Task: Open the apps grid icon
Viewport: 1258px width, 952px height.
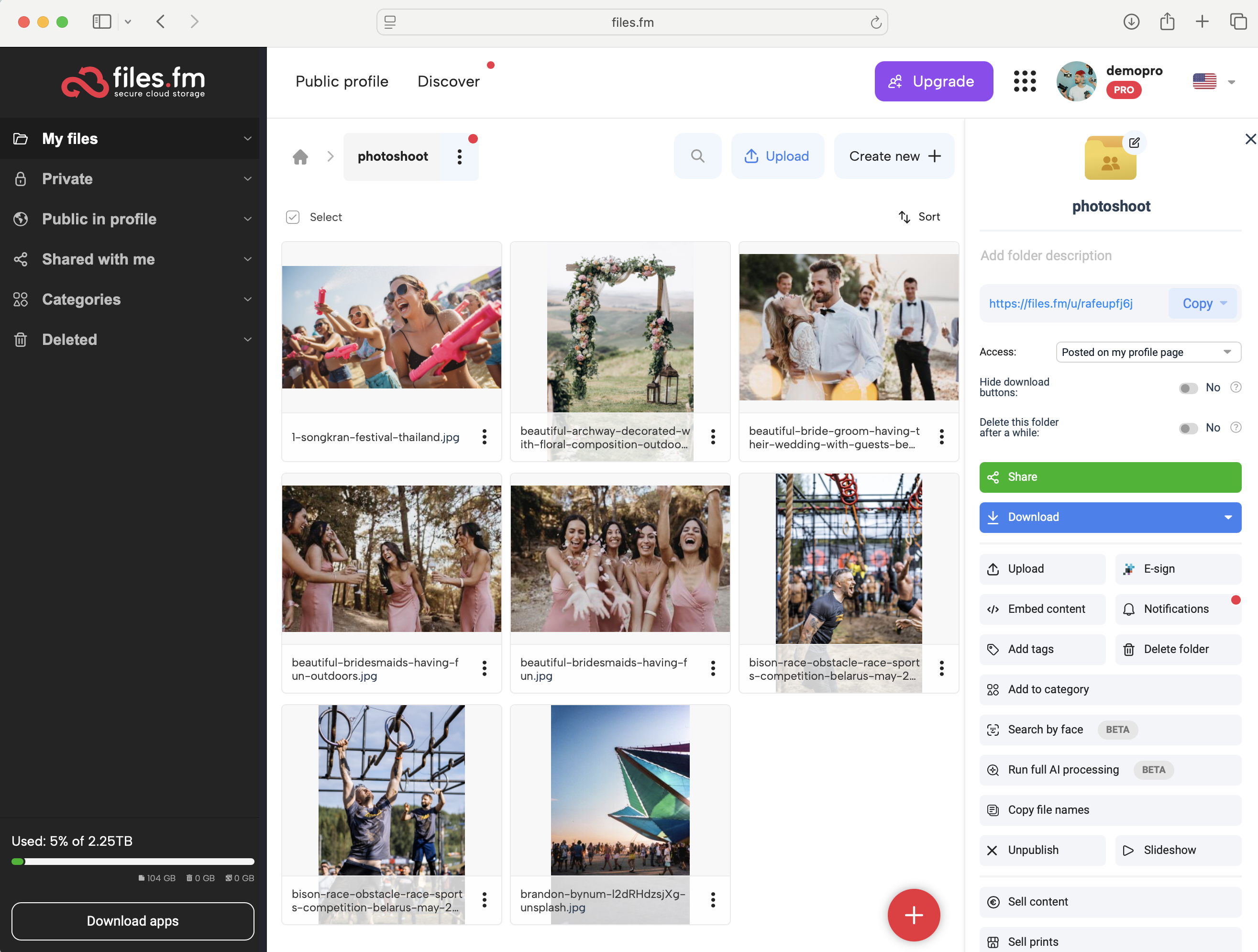Action: tap(1025, 81)
